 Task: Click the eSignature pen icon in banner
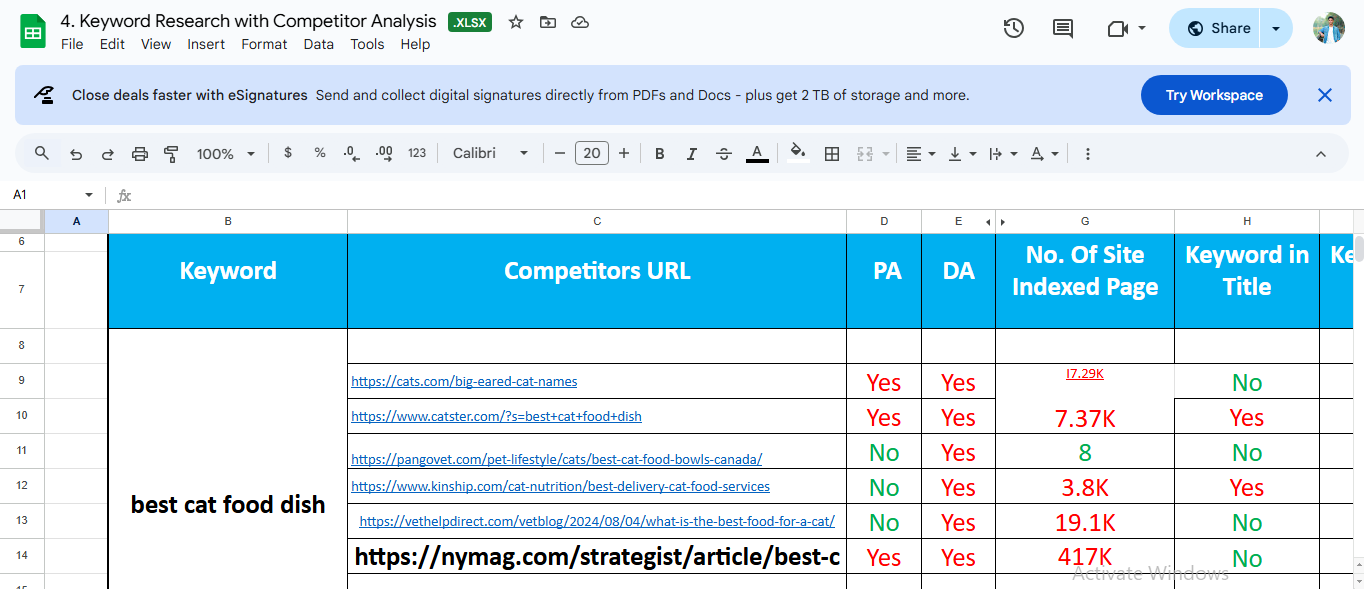[44, 95]
